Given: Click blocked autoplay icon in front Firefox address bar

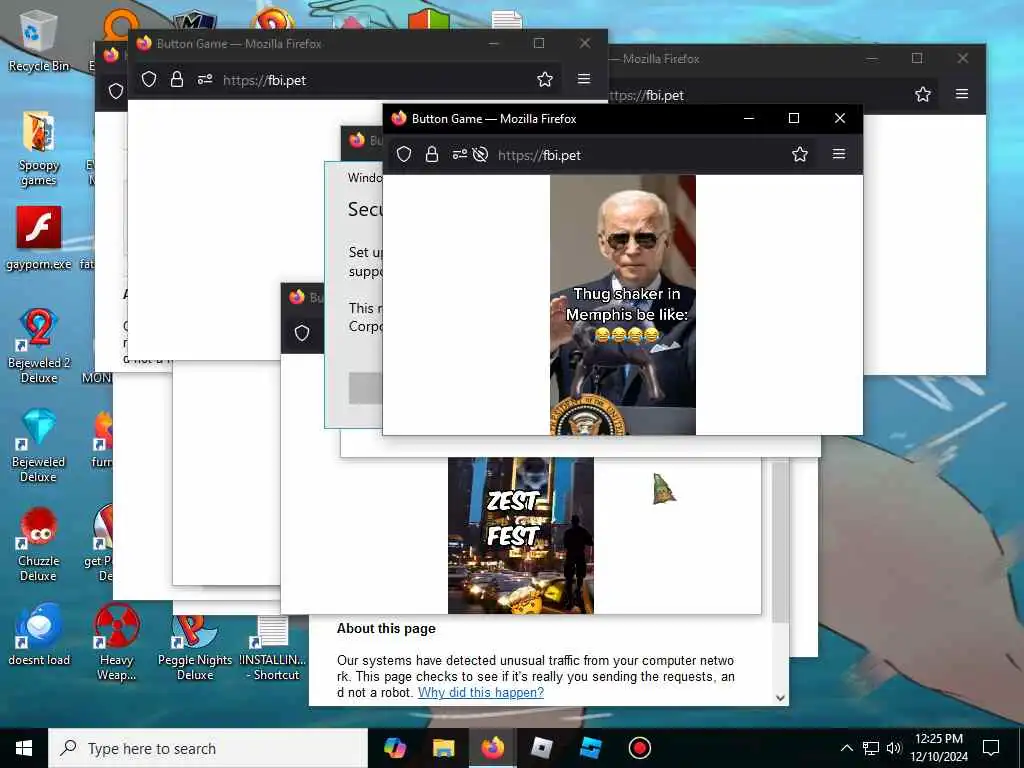Looking at the screenshot, I should point(480,154).
